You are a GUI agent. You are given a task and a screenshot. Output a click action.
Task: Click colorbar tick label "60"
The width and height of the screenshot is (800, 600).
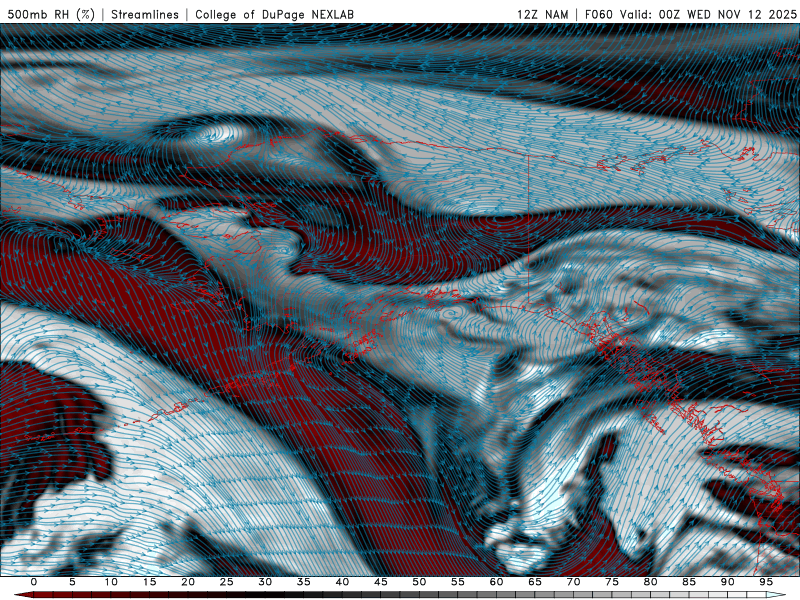tap(496, 582)
